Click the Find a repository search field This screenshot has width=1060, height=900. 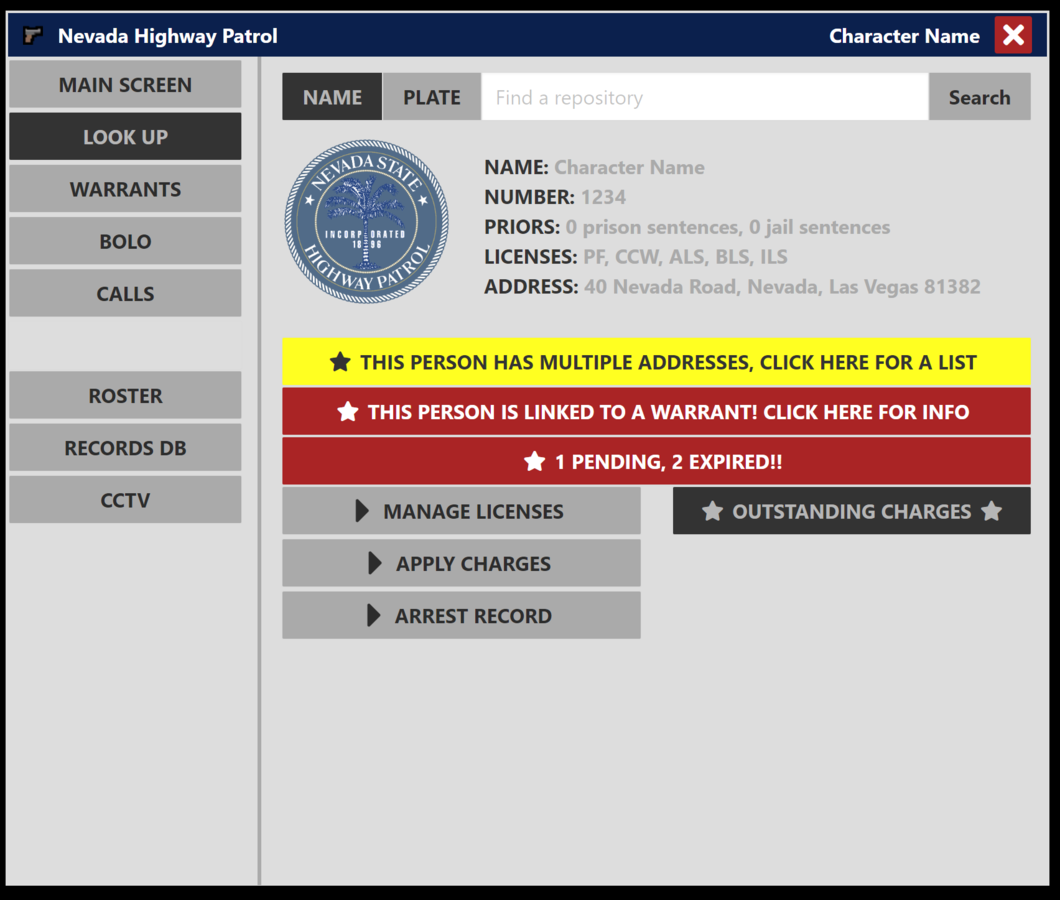point(705,97)
